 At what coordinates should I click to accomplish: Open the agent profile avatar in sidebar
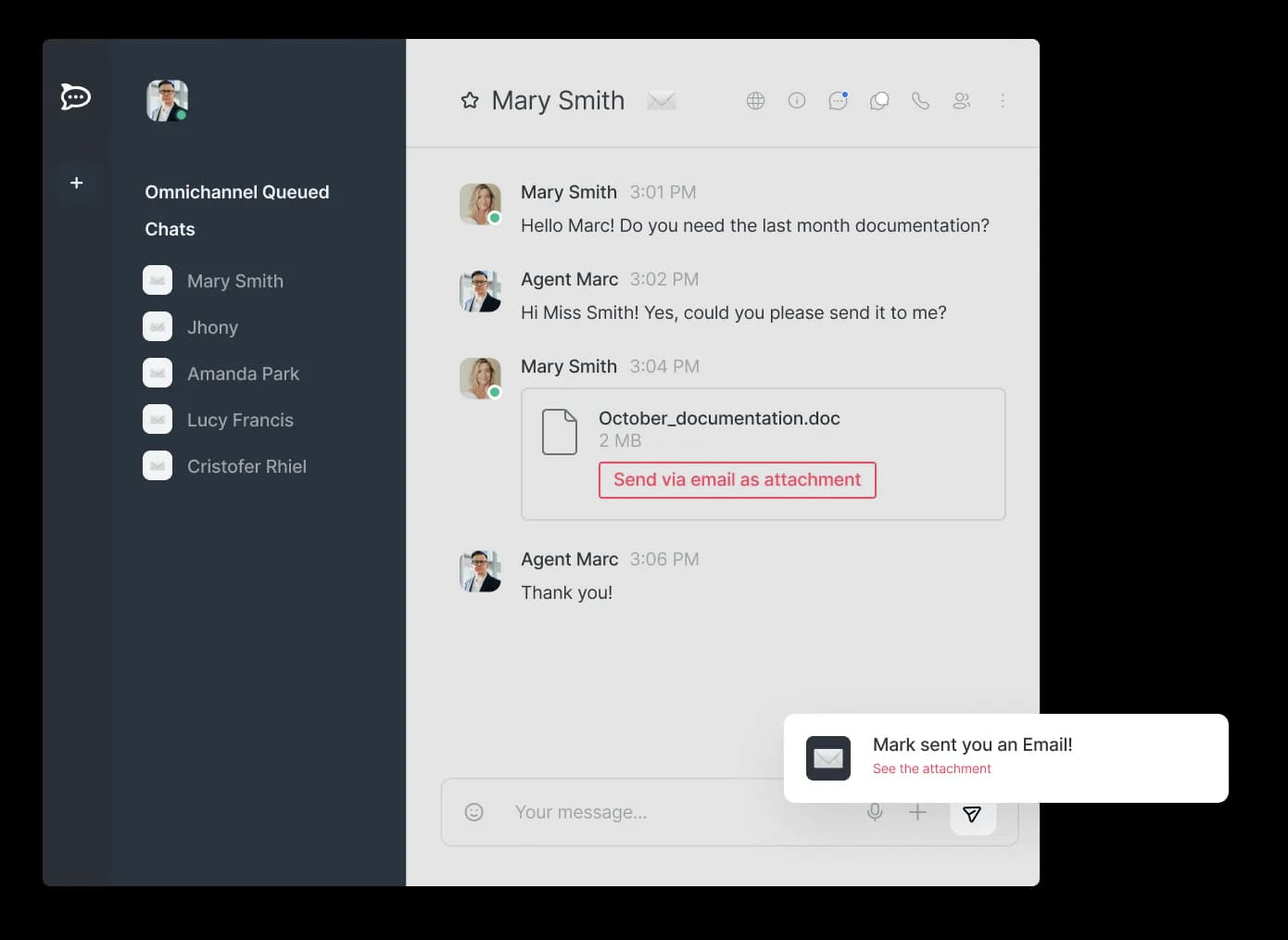coord(167,100)
